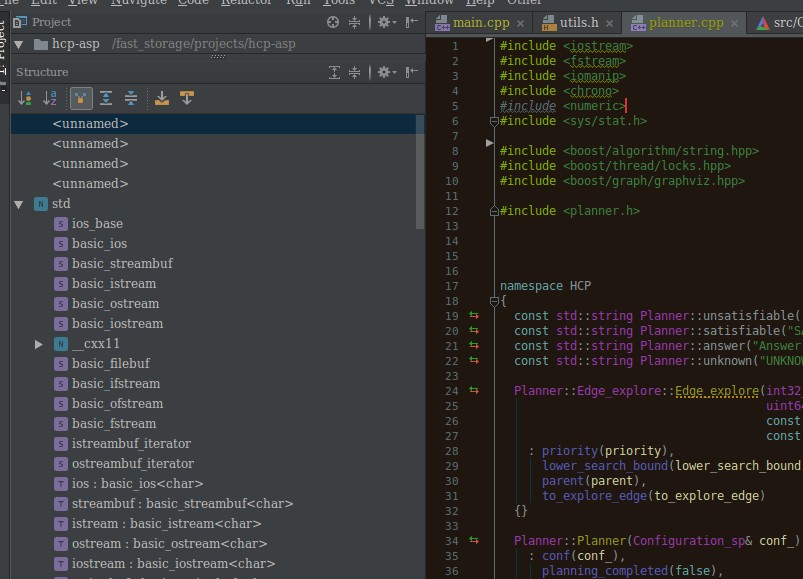The image size is (803, 579).
Task: Open the Project view dropdown
Action: pyautogui.click(x=42, y=22)
